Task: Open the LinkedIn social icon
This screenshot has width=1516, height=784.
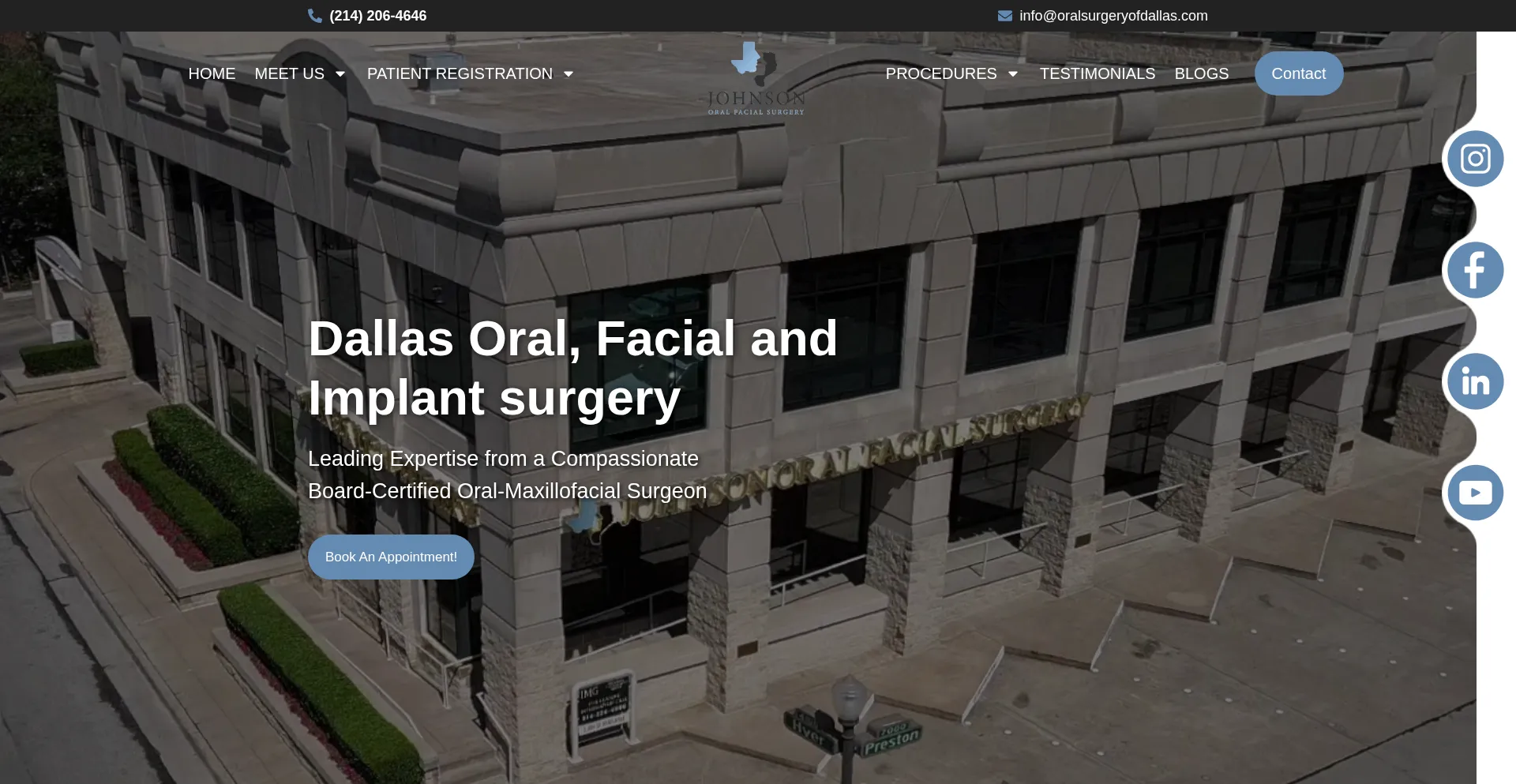Action: 1475,381
